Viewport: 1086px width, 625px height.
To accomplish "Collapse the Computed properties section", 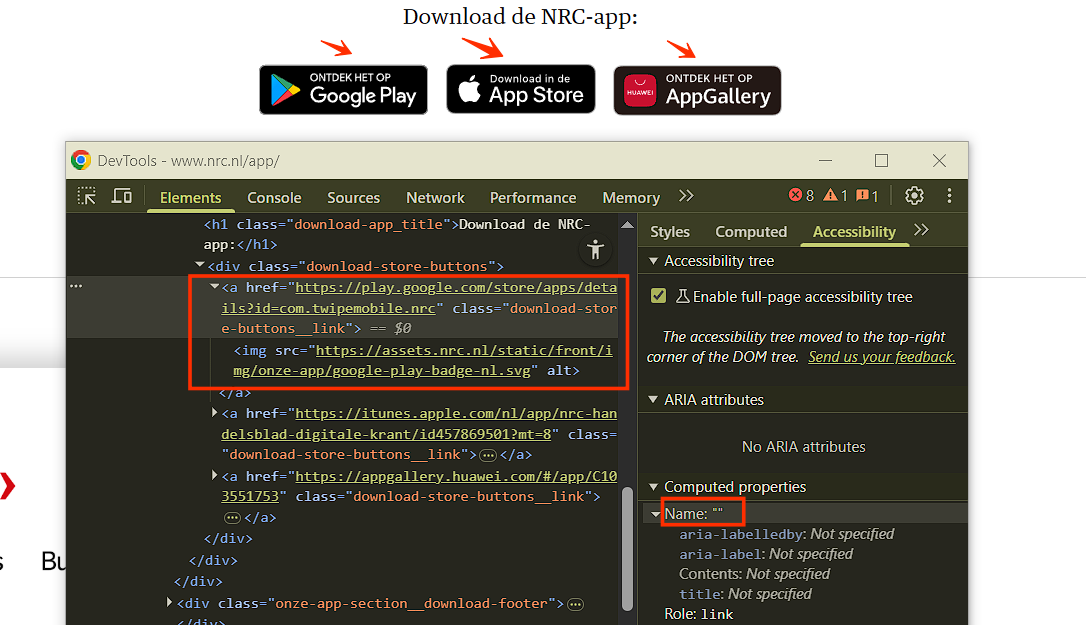I will 654,487.
